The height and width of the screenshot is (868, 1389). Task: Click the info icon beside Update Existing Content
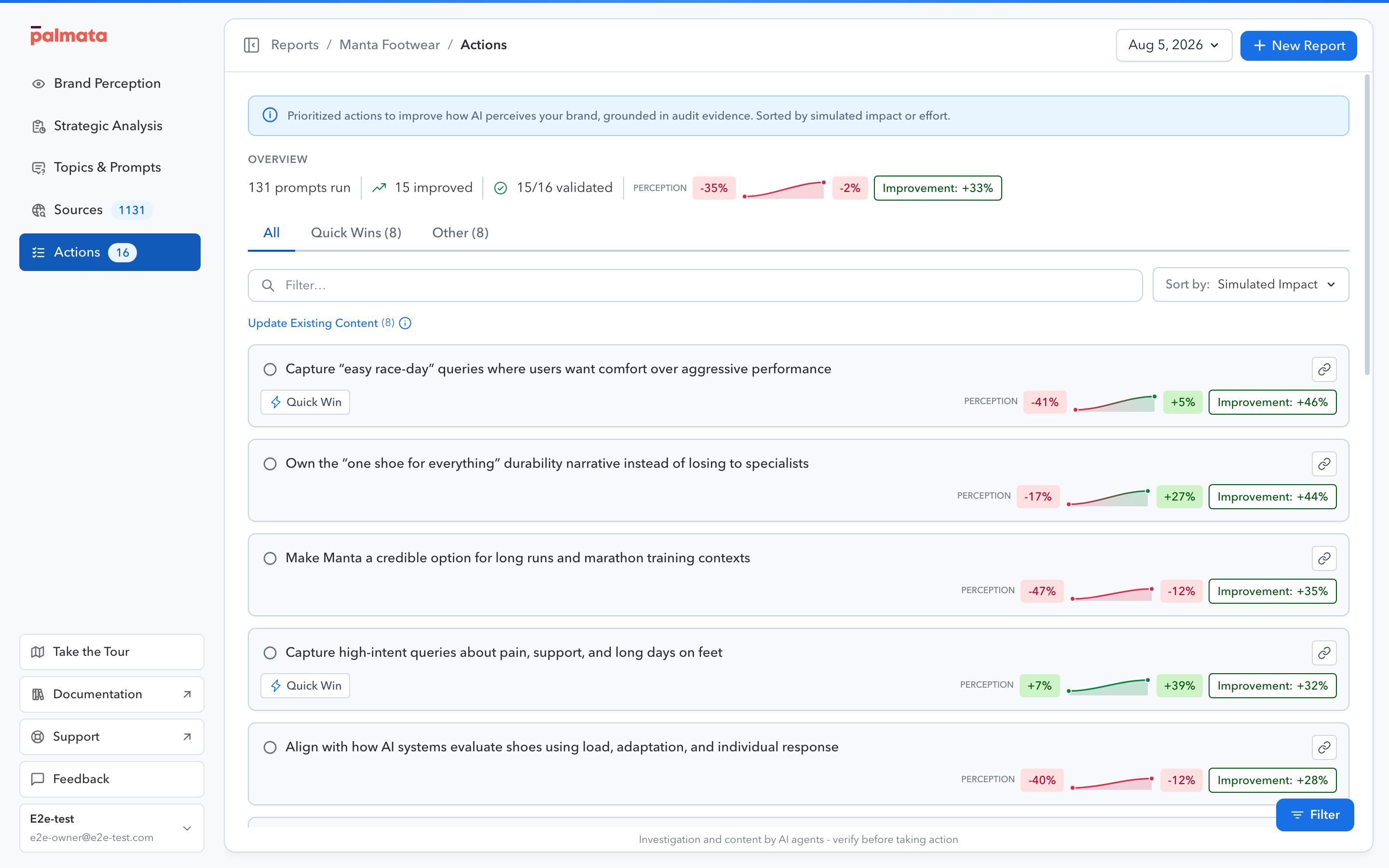[x=405, y=323]
